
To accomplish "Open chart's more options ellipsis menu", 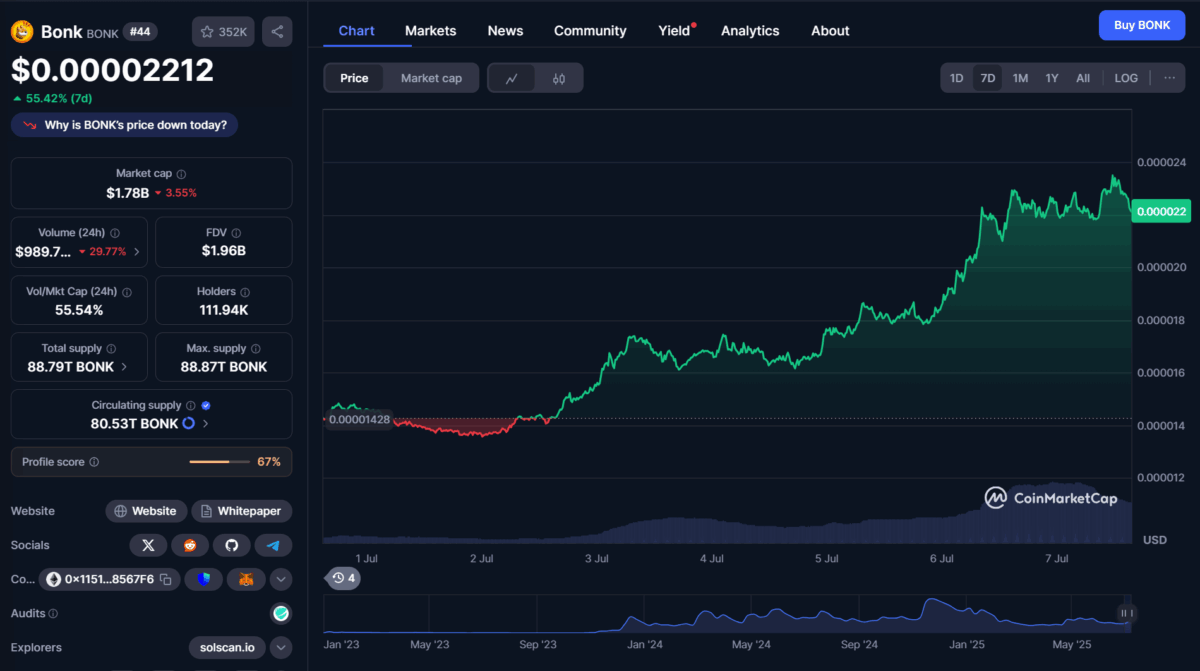I will click(x=1169, y=78).
